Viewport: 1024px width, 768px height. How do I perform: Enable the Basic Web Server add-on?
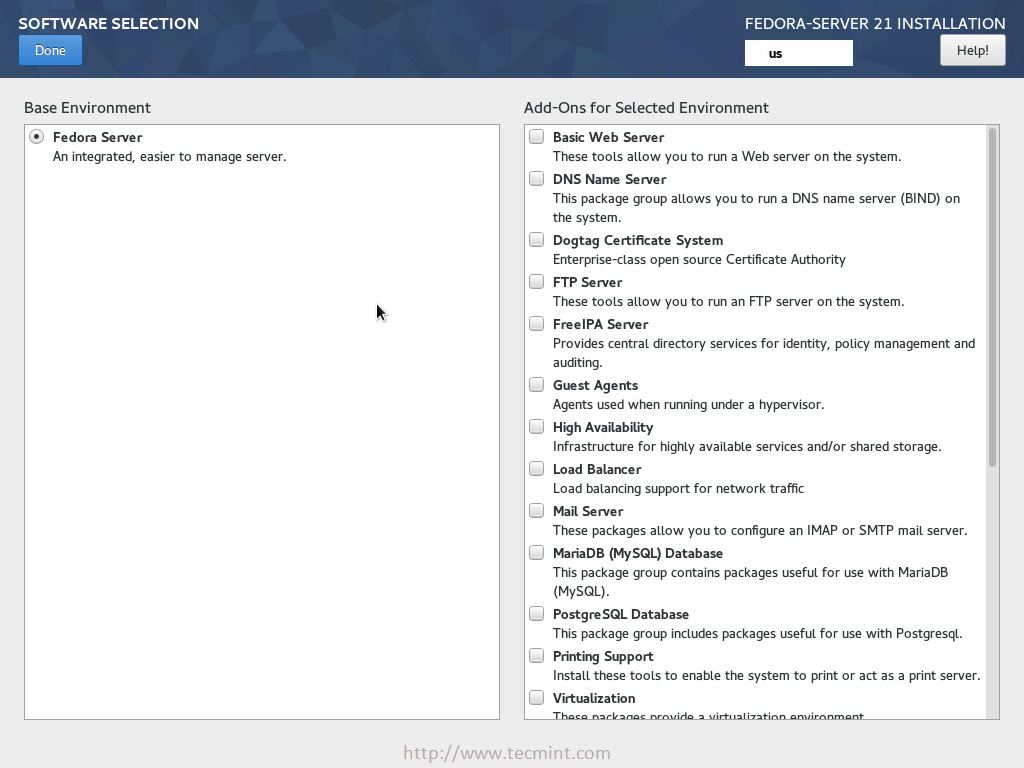point(537,137)
